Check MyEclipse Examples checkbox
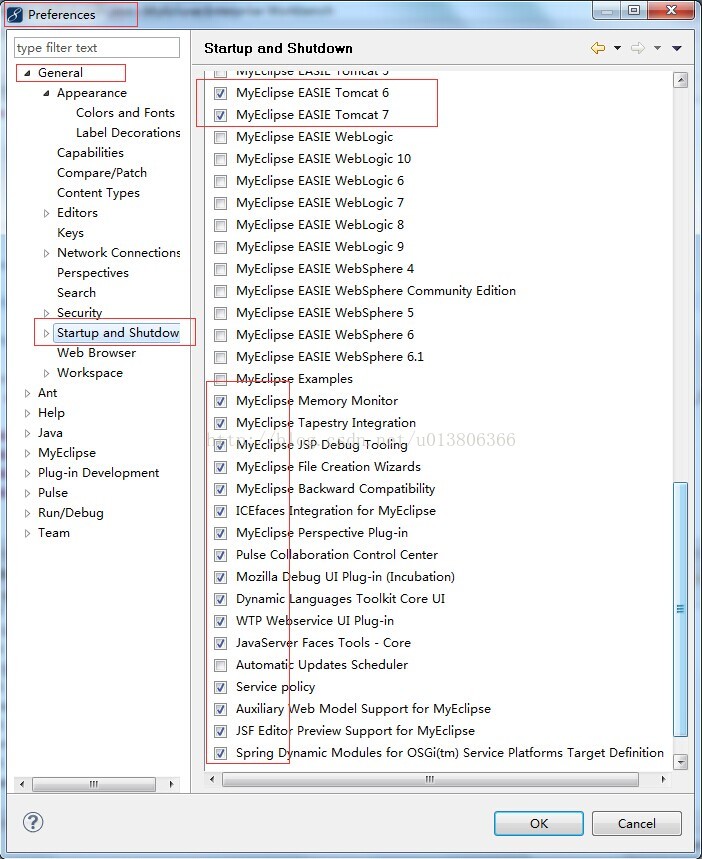702x859 pixels. tap(220, 379)
